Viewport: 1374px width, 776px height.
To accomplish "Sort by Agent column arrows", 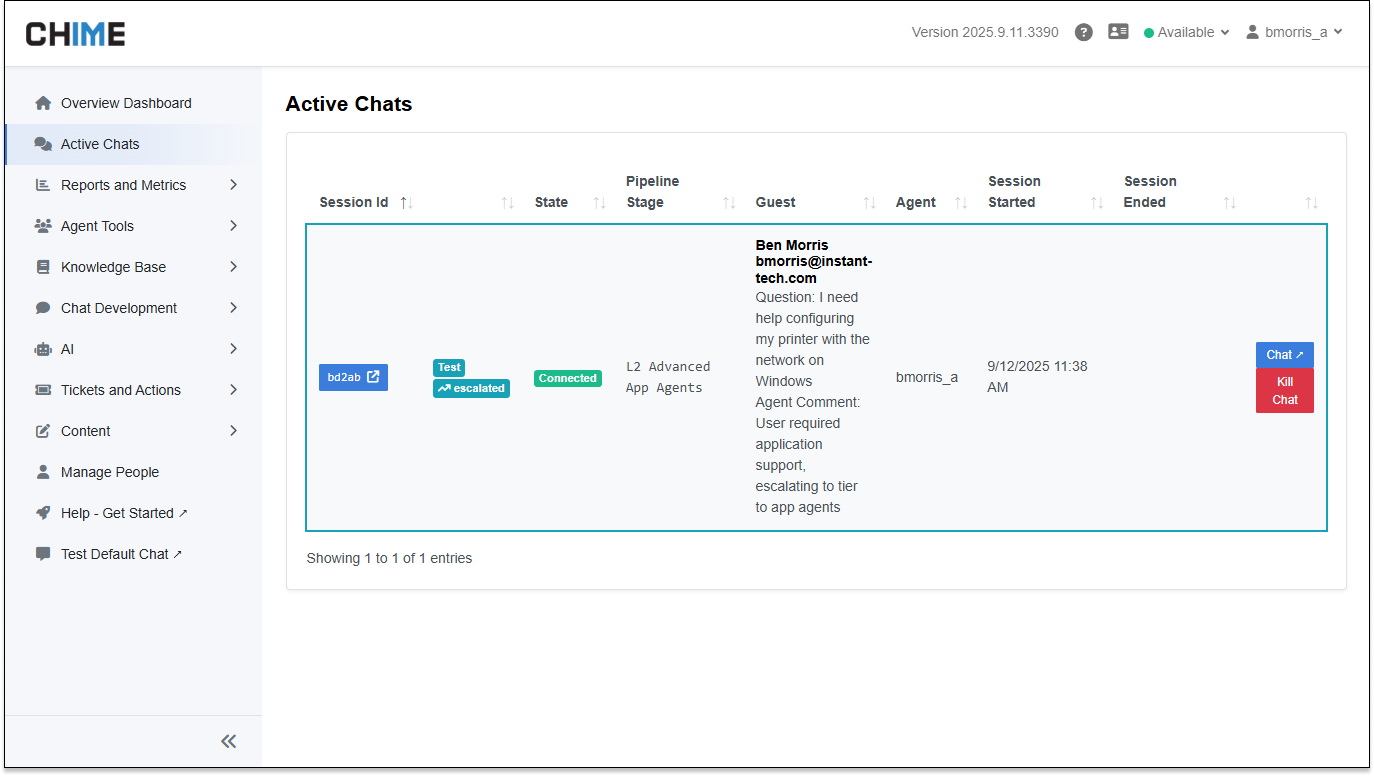I will [962, 203].
